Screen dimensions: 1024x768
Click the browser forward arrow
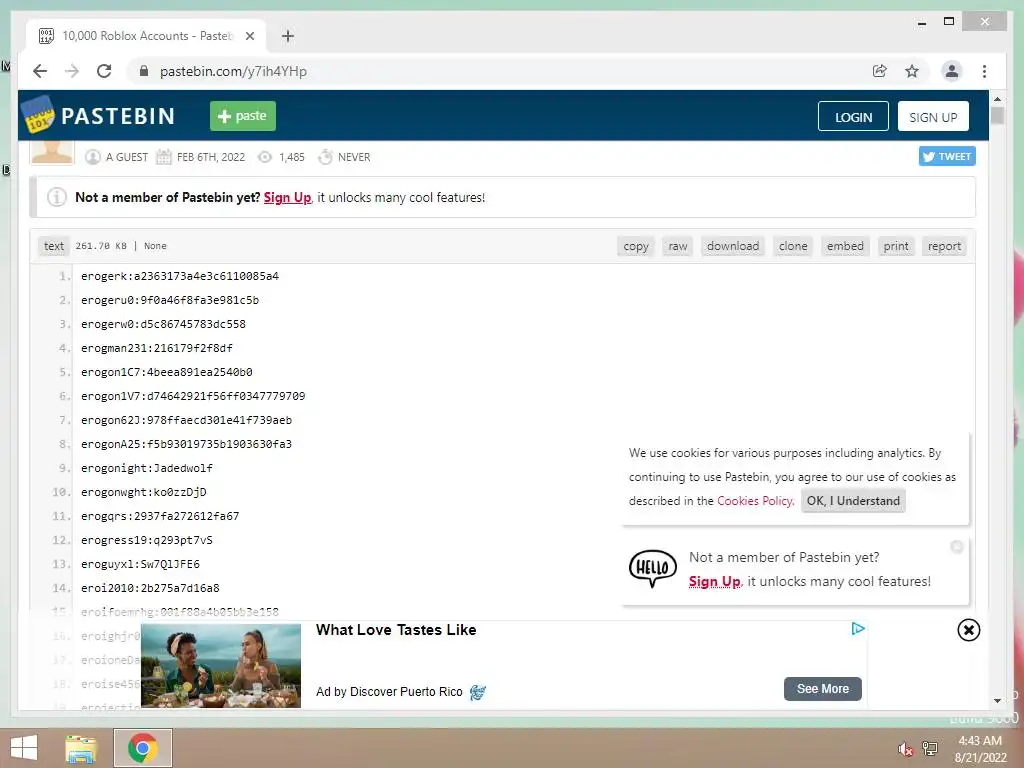72,71
